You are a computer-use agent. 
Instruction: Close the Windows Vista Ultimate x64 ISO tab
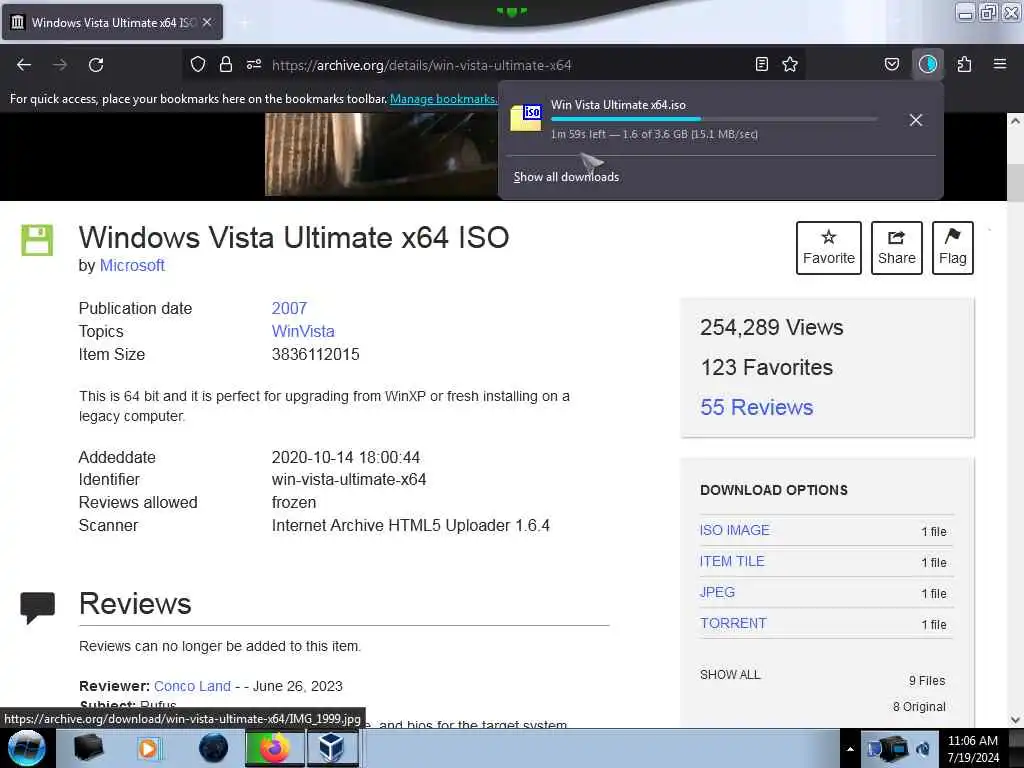[206, 22]
